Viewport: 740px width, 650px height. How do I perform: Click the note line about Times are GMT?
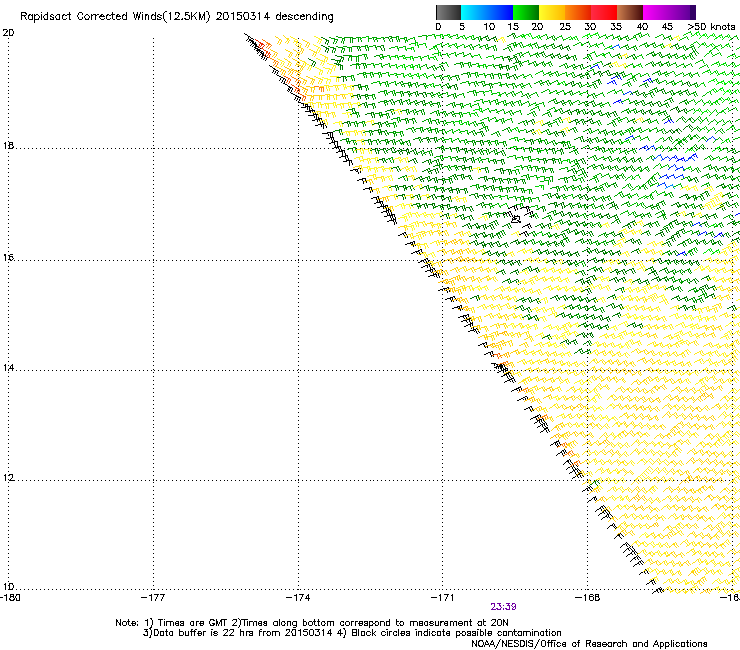(x=312, y=623)
